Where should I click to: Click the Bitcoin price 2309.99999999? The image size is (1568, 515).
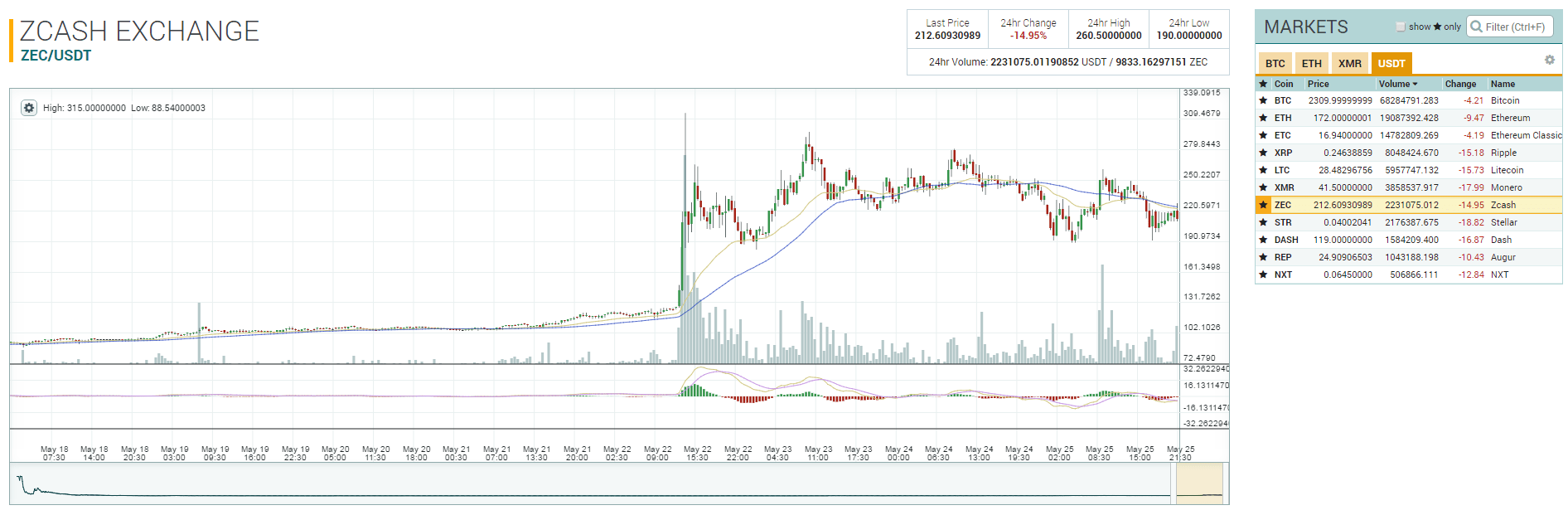pyautogui.click(x=1340, y=100)
